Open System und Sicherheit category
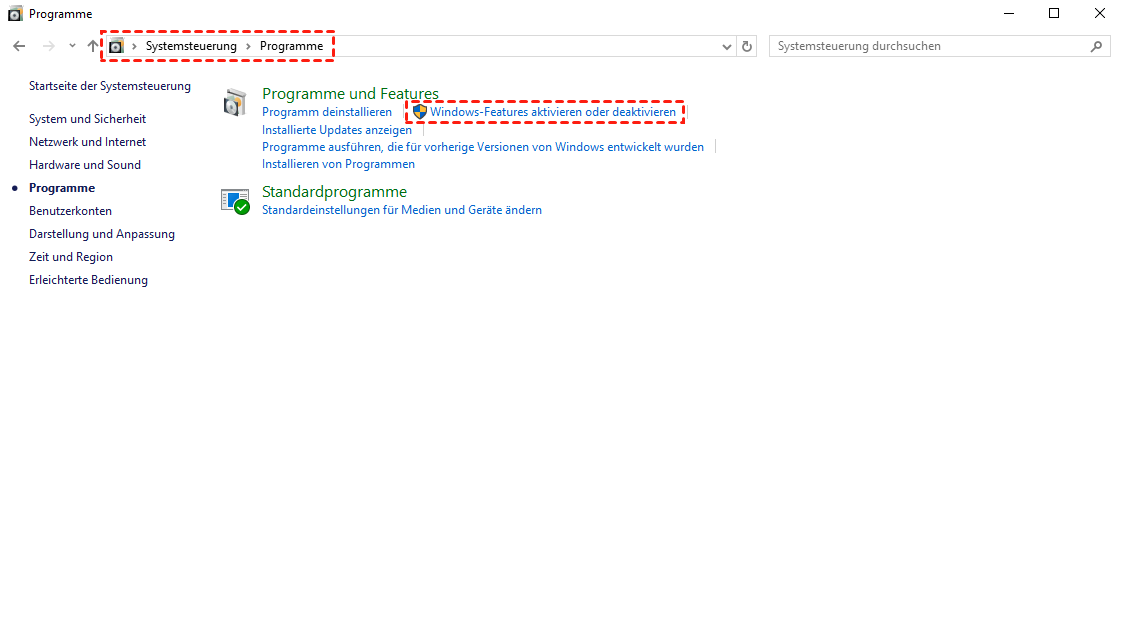 (x=87, y=119)
